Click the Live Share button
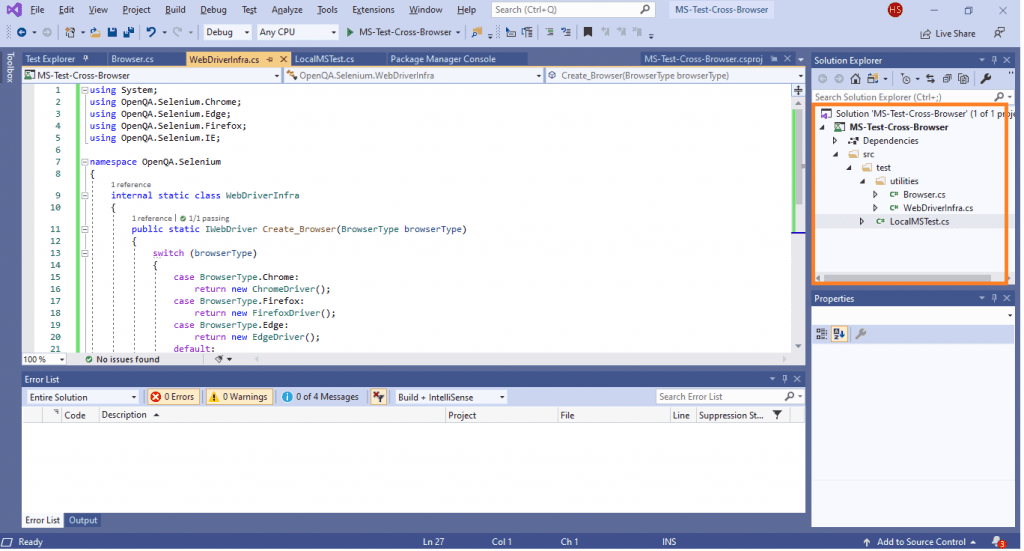Image resolution: width=1024 pixels, height=551 pixels. [x=947, y=33]
